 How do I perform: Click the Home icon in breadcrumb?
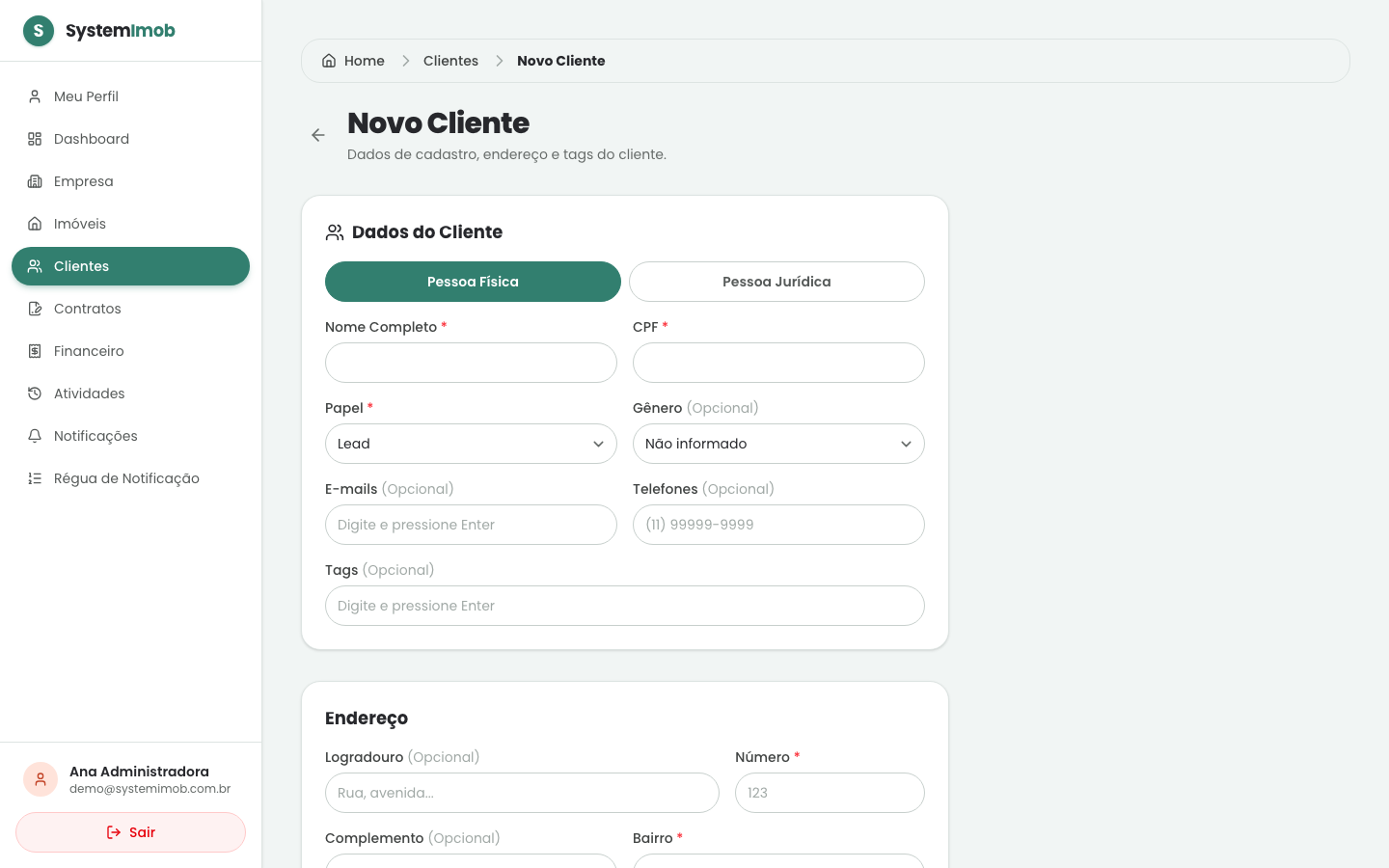point(329,61)
